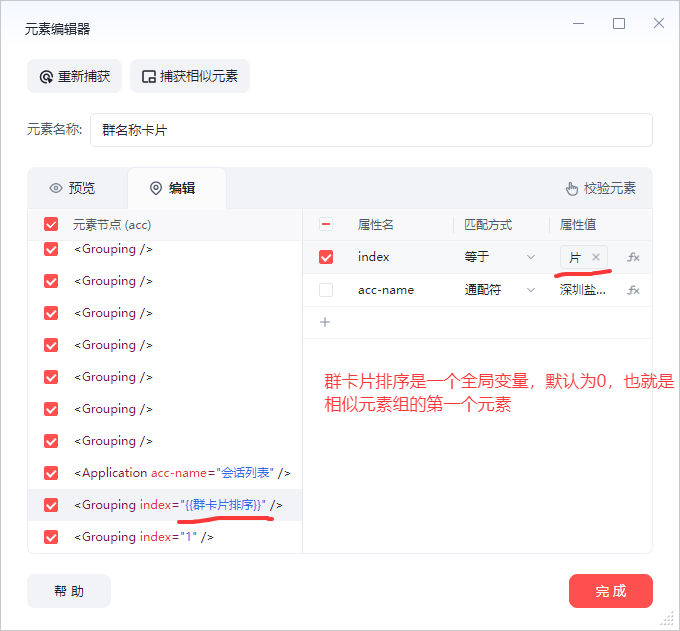Screen dimensions: 680x631
Task: Select the 编辑 edit tab
Action: (x=172, y=188)
